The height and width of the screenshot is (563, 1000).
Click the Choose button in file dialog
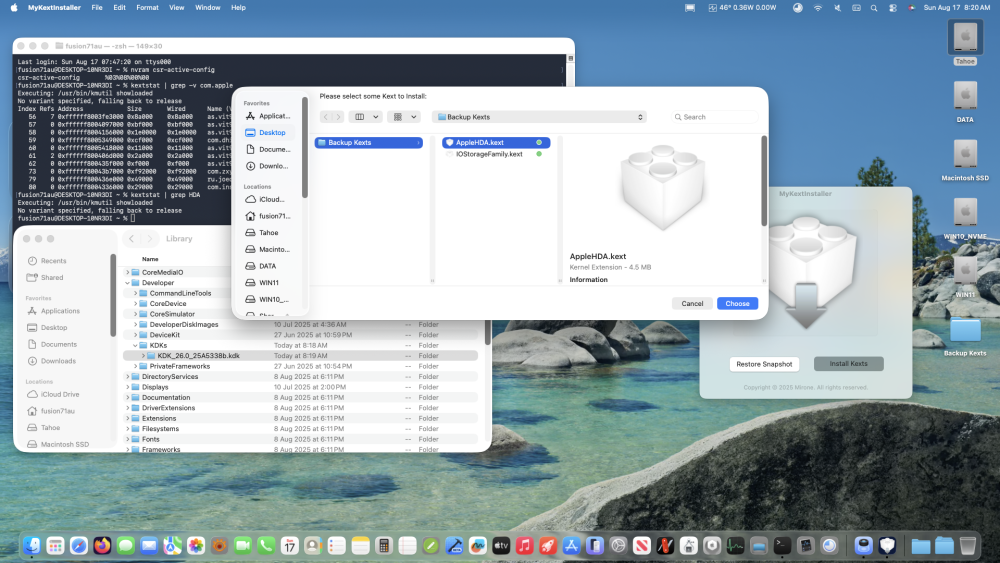(x=737, y=303)
